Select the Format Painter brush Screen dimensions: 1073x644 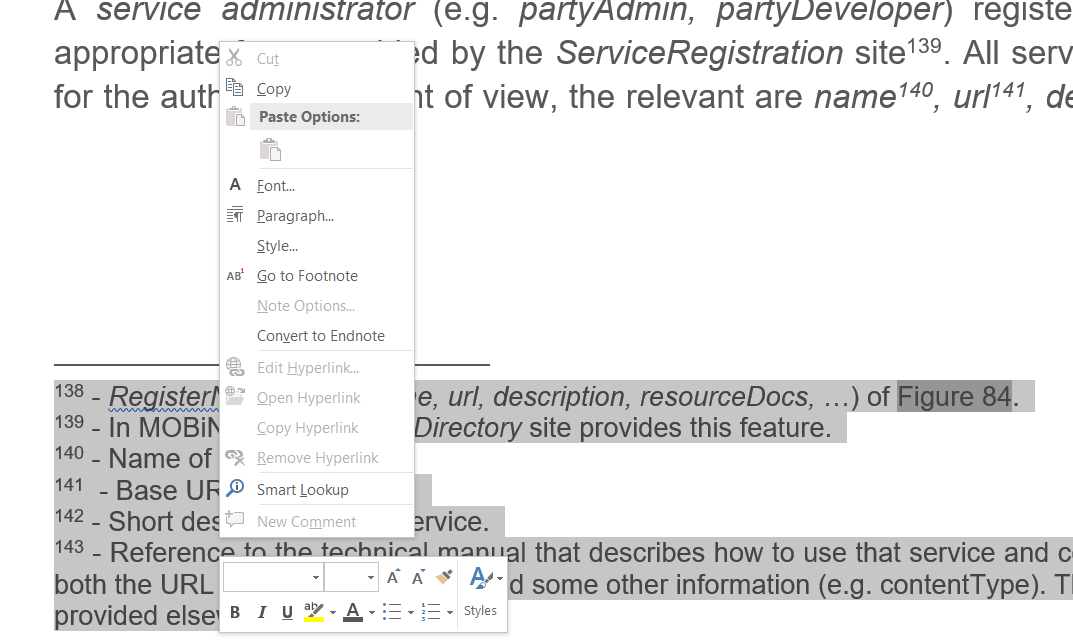[445, 577]
